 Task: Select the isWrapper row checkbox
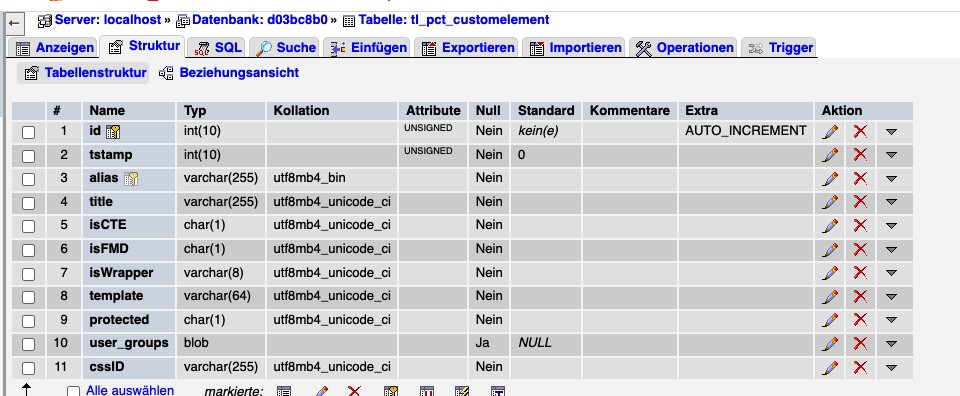pos(28,274)
